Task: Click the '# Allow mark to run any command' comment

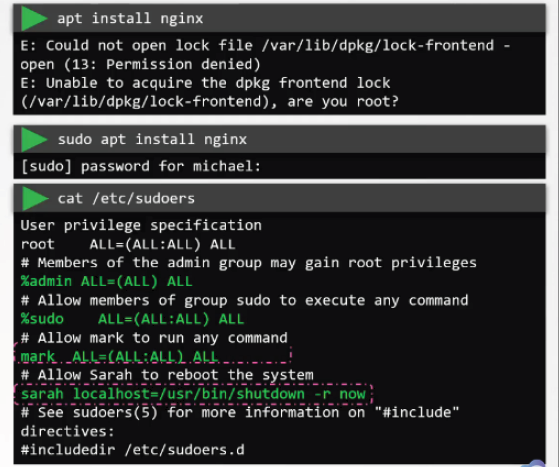Action: pyautogui.click(x=154, y=338)
